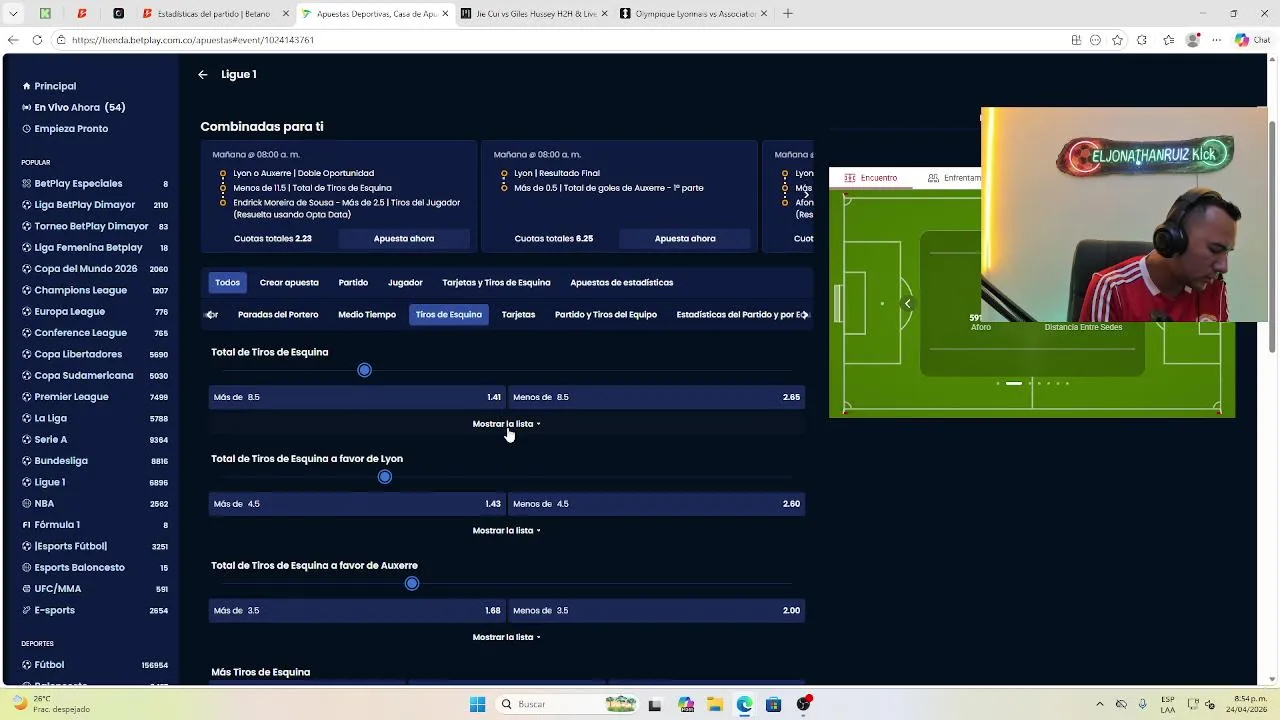This screenshot has width=1280, height=720.
Task: Adjust the Auxerre corners line slider
Action: click(411, 583)
